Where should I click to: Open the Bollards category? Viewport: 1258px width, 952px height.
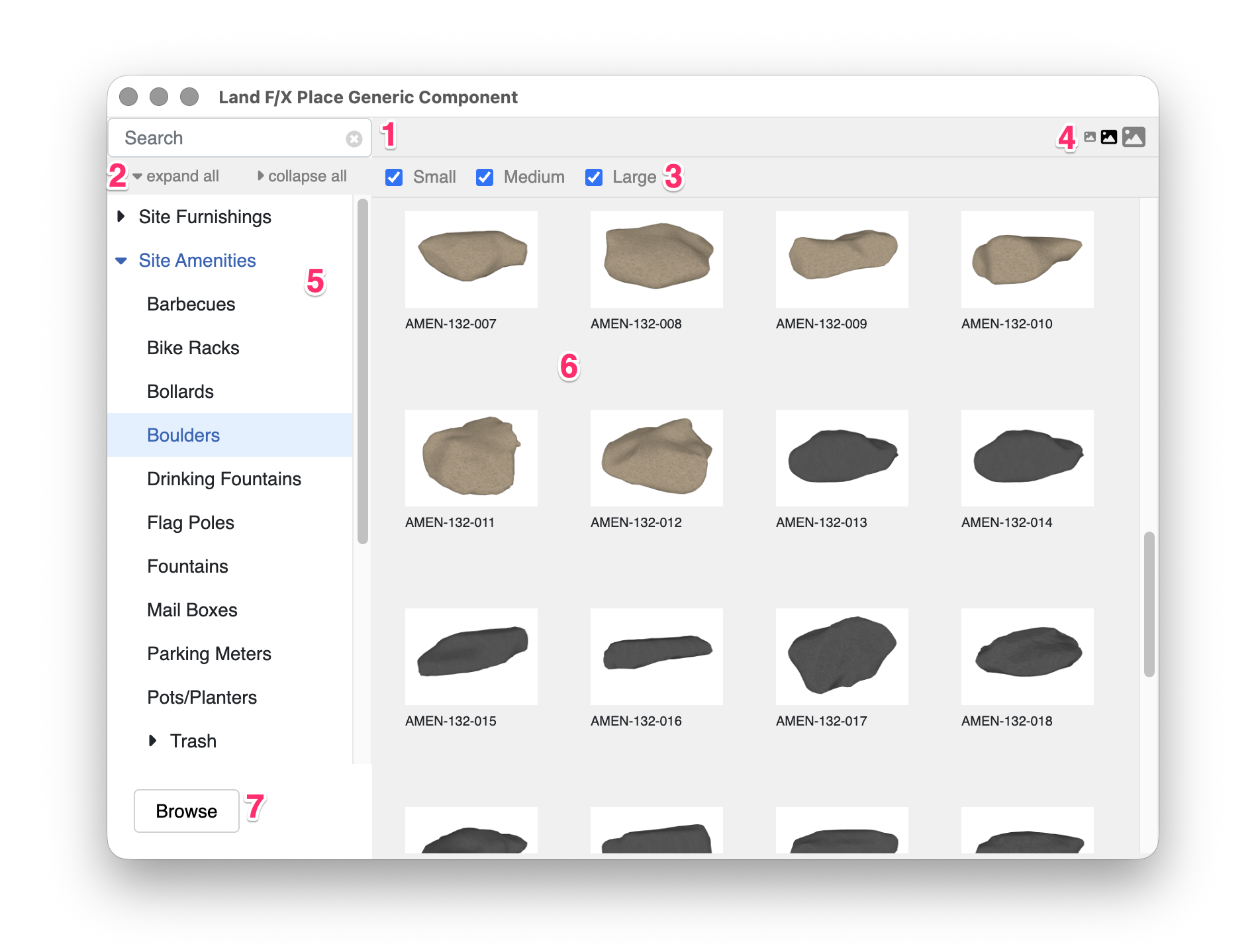tap(181, 392)
